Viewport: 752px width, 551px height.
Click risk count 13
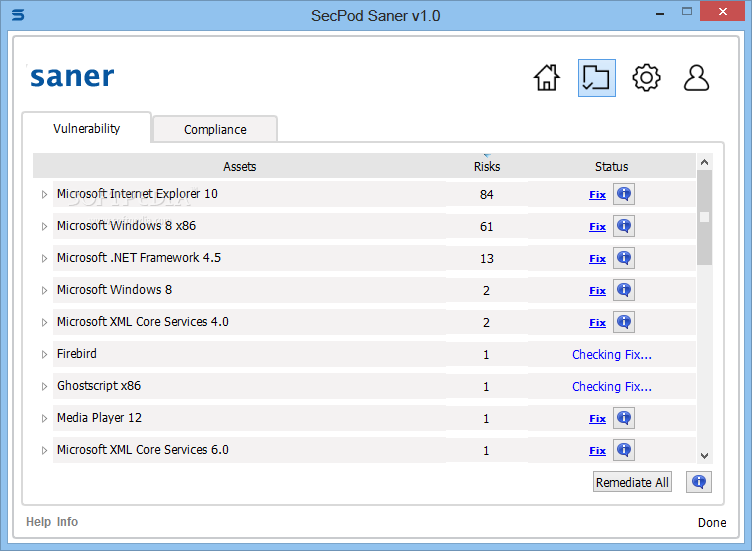click(486, 259)
